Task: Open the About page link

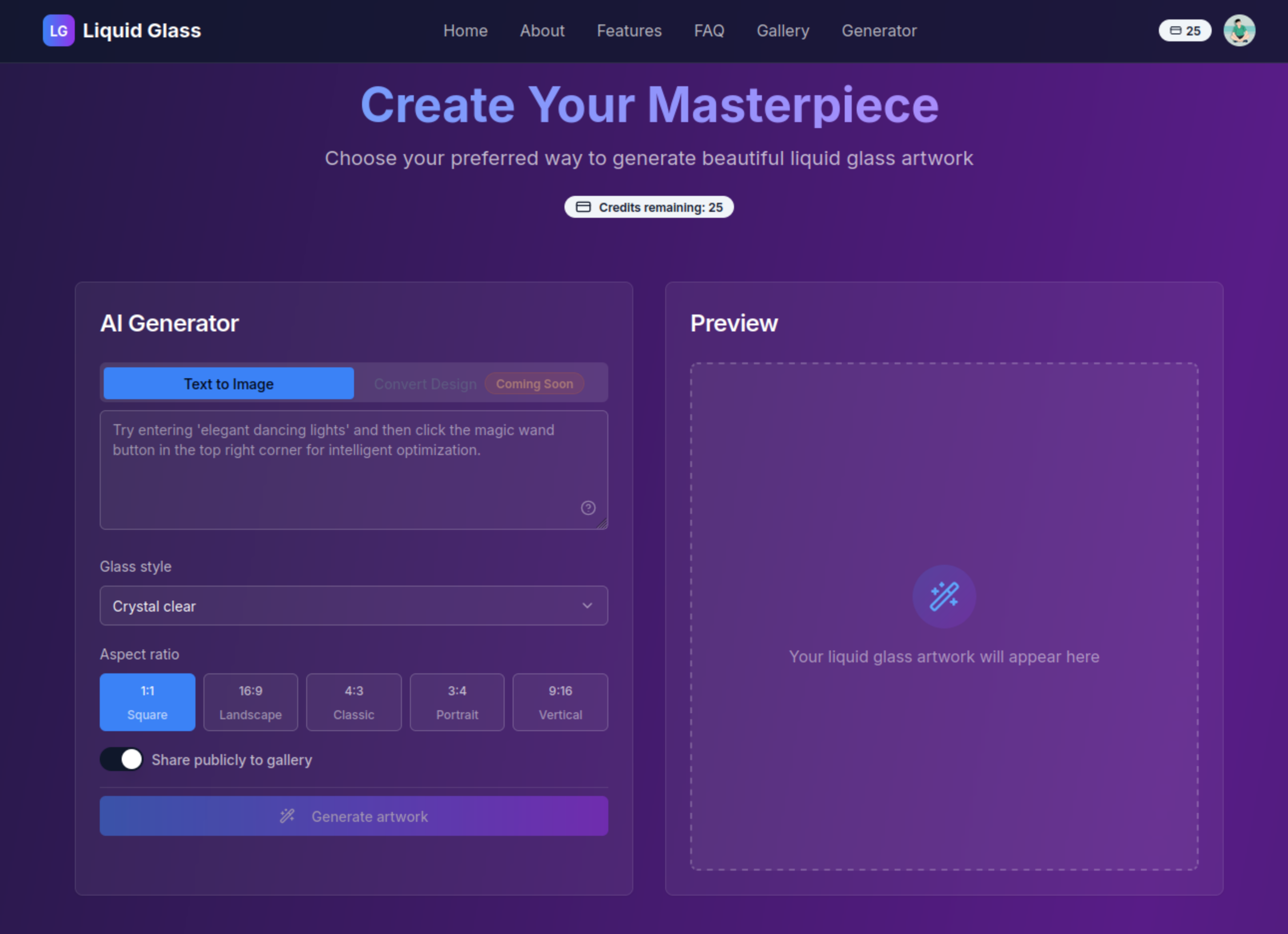Action: click(x=543, y=31)
